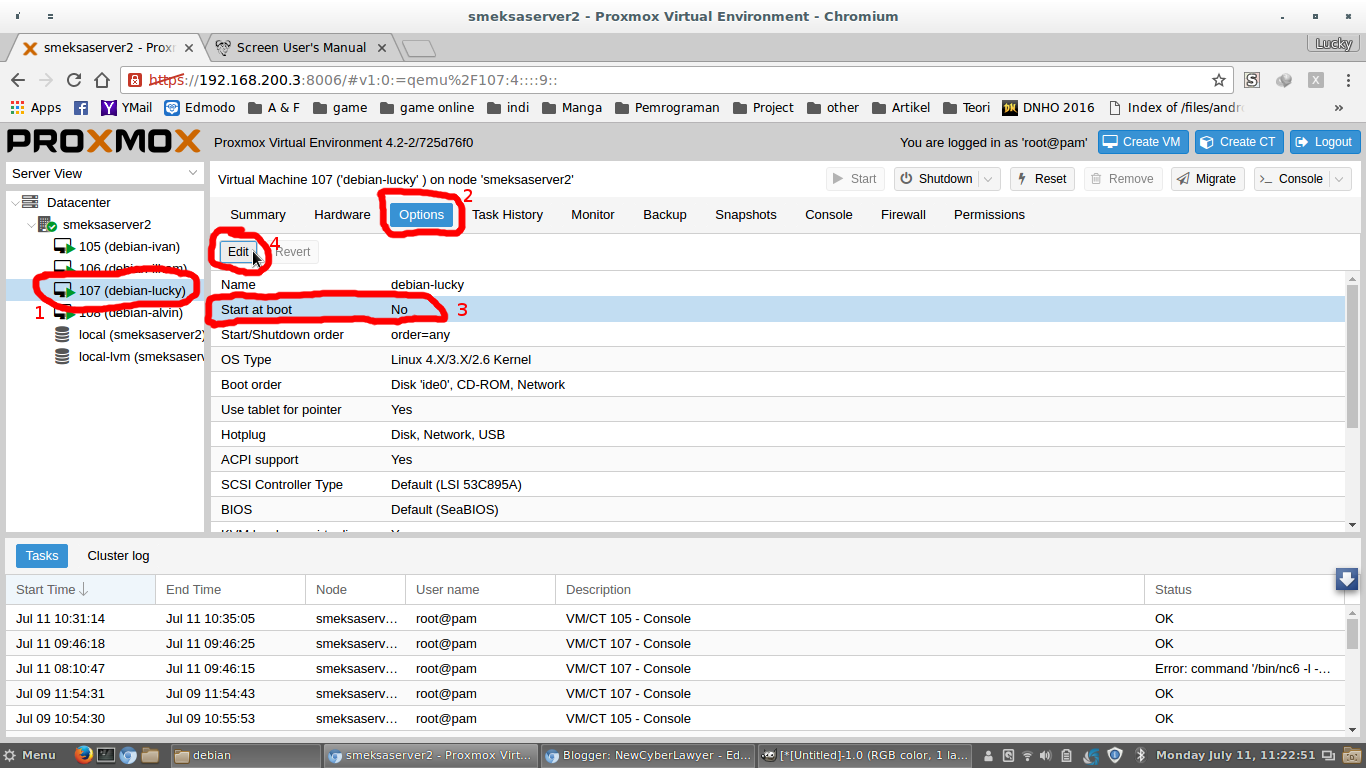This screenshot has height=768, width=1366.
Task: Click the Reset button
Action: [1042, 179]
